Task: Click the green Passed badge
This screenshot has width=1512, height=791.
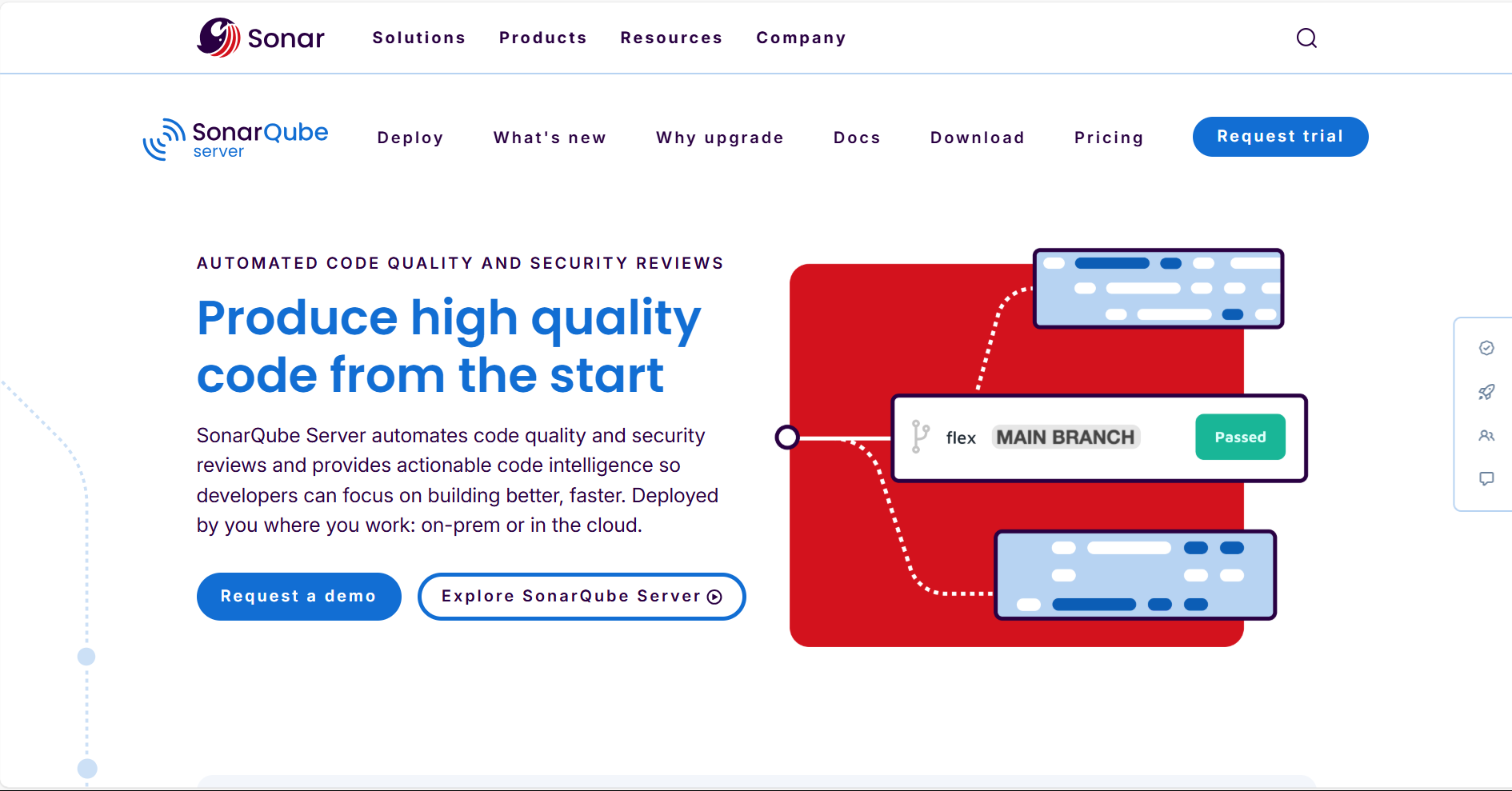Action: coord(1240,437)
